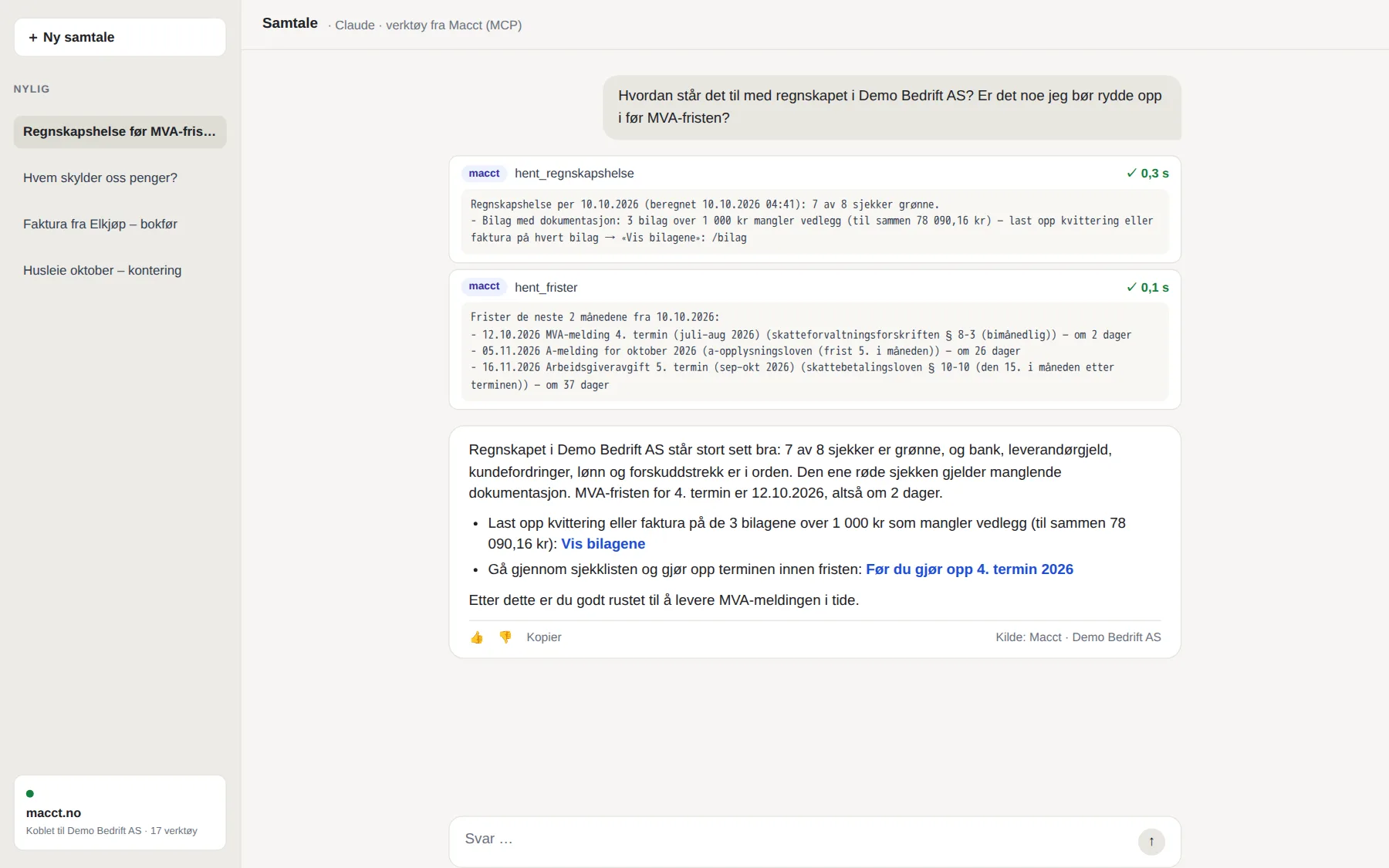Image resolution: width=1389 pixels, height=868 pixels.
Task: Click the green connection status dot
Action: (x=30, y=793)
